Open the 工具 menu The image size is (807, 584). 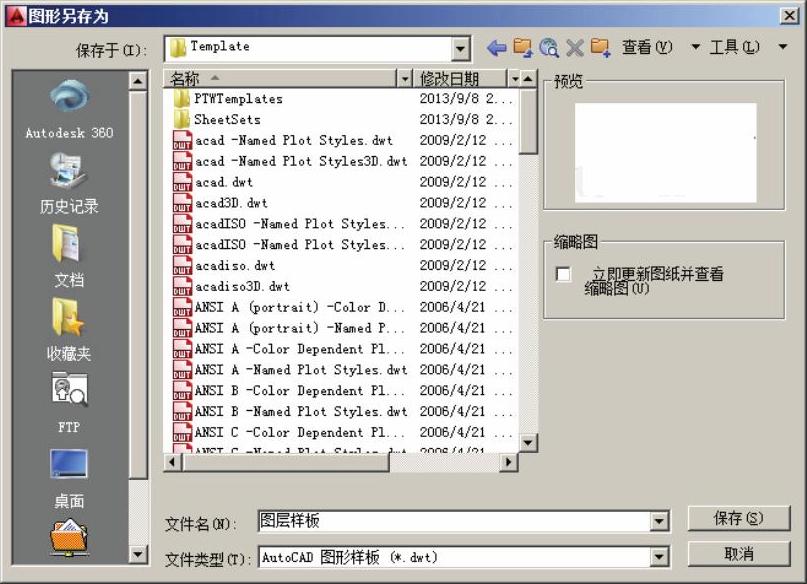pyautogui.click(x=735, y=47)
